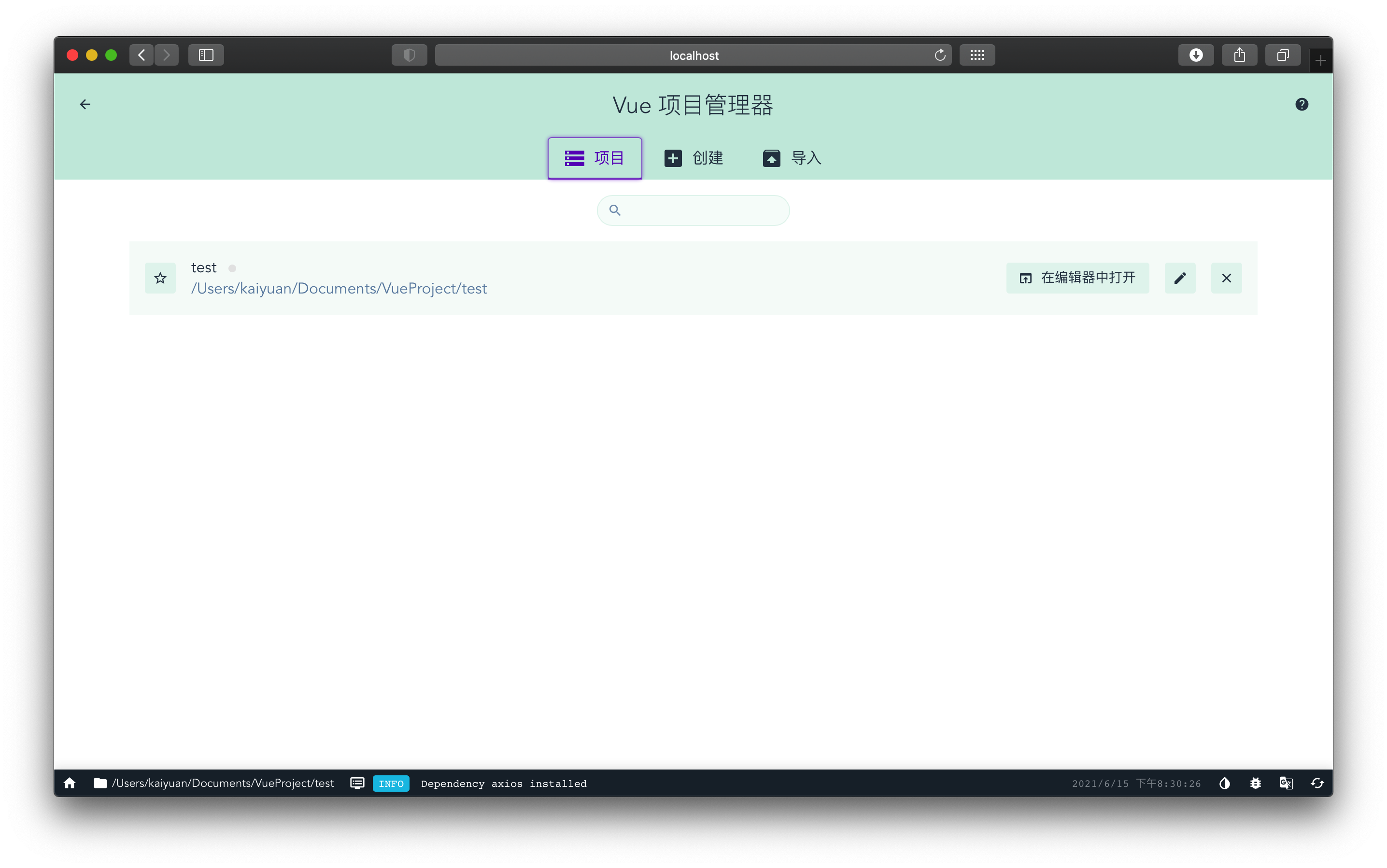The width and height of the screenshot is (1387, 868).
Task: Open the logs console icon in status bar
Action: point(357,783)
